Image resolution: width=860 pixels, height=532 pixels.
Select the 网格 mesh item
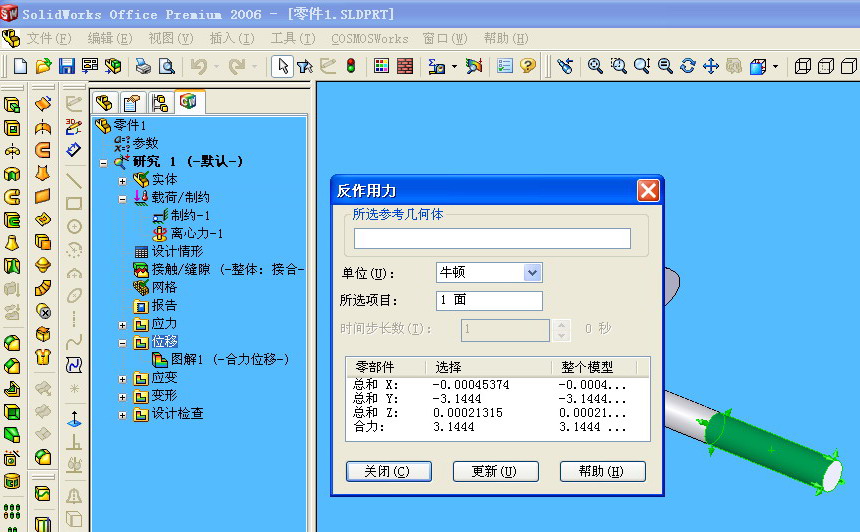[164, 287]
